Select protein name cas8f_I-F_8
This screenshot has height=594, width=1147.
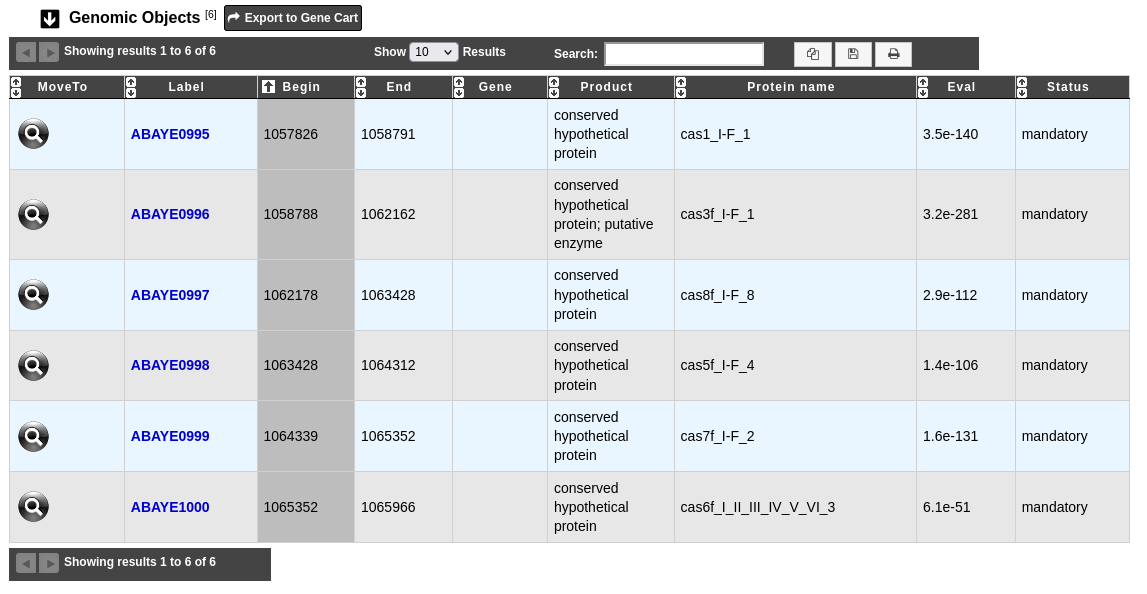coord(717,296)
